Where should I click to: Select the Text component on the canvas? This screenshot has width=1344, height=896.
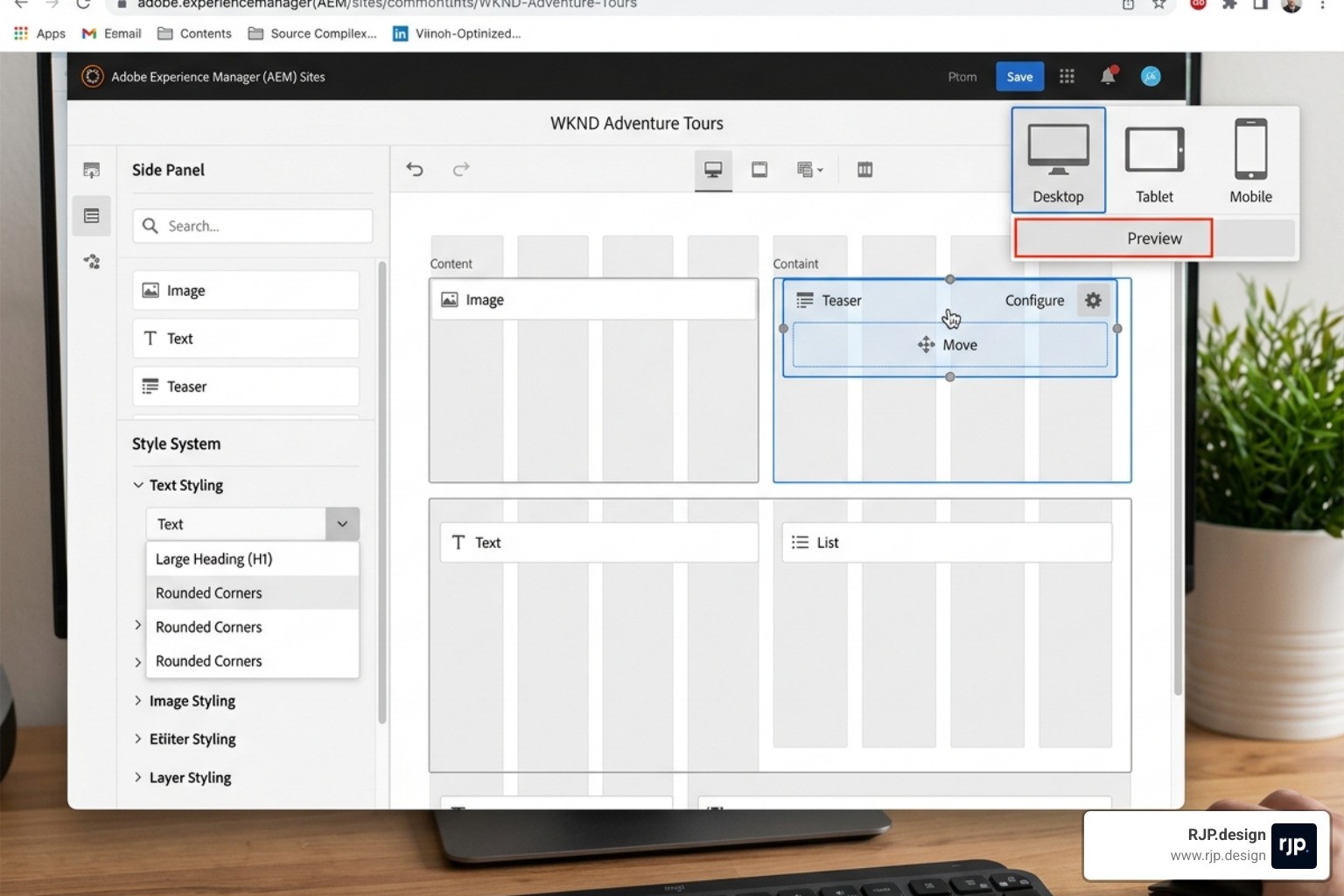tap(598, 542)
